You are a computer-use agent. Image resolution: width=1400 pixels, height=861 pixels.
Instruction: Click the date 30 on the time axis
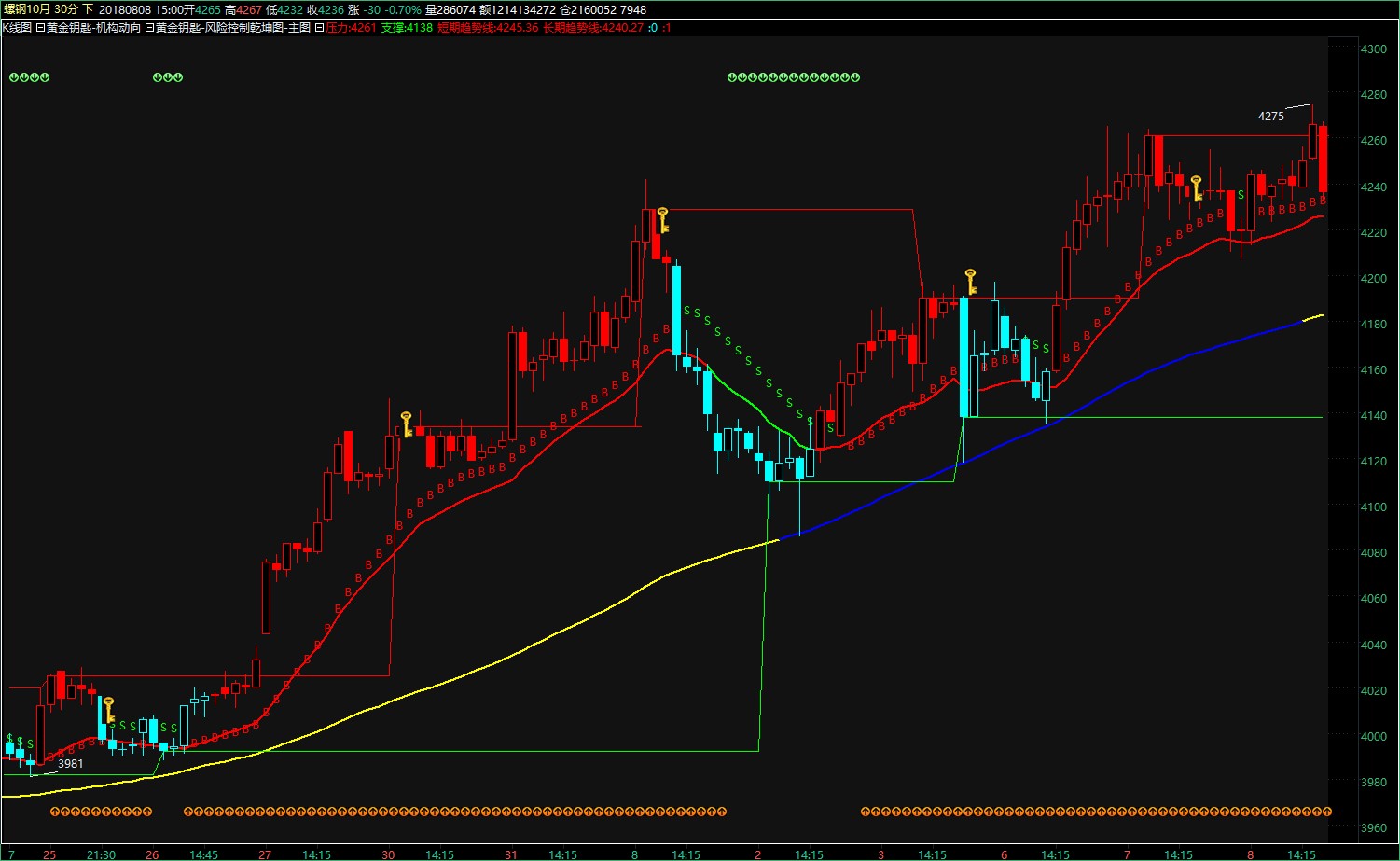click(388, 854)
